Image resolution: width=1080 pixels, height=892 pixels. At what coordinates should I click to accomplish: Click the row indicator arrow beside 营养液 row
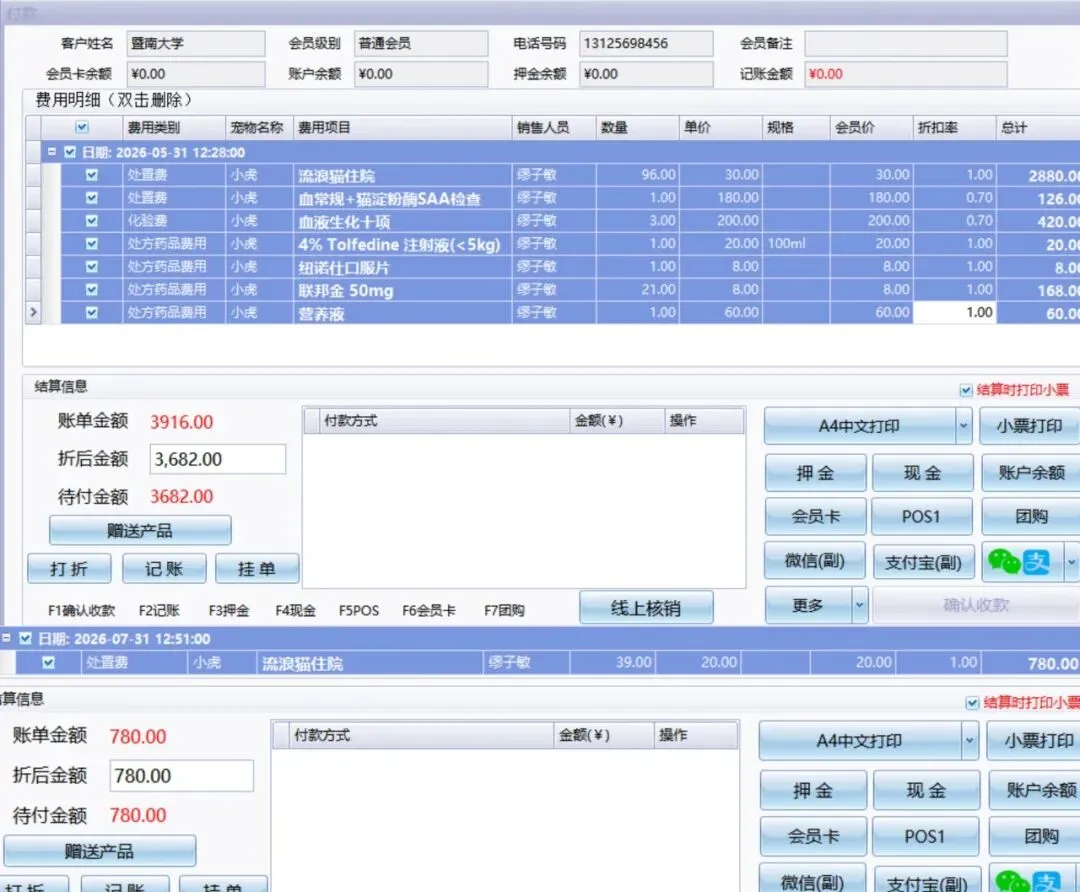click(x=33, y=313)
